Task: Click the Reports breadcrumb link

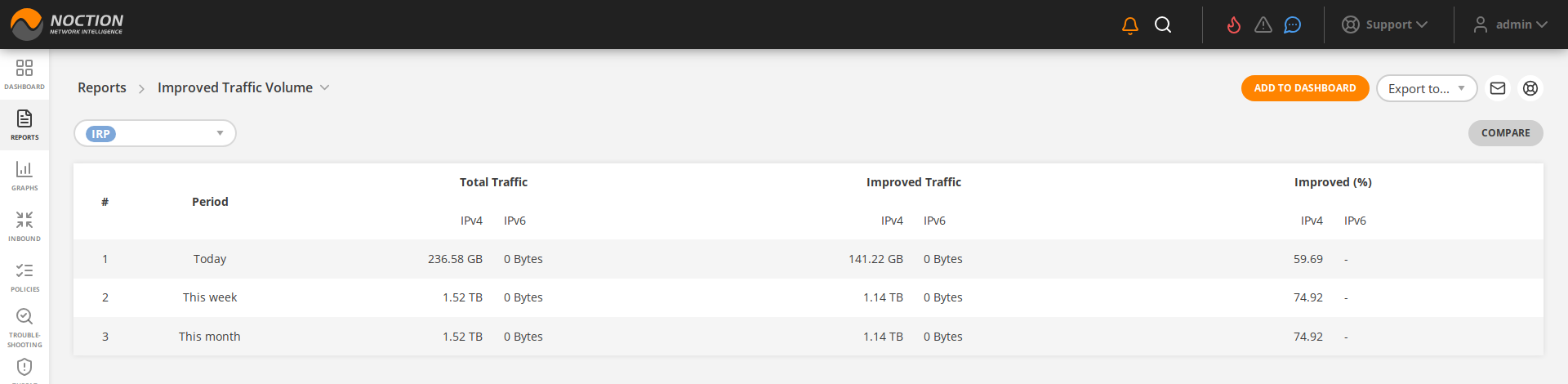Action: tap(102, 88)
